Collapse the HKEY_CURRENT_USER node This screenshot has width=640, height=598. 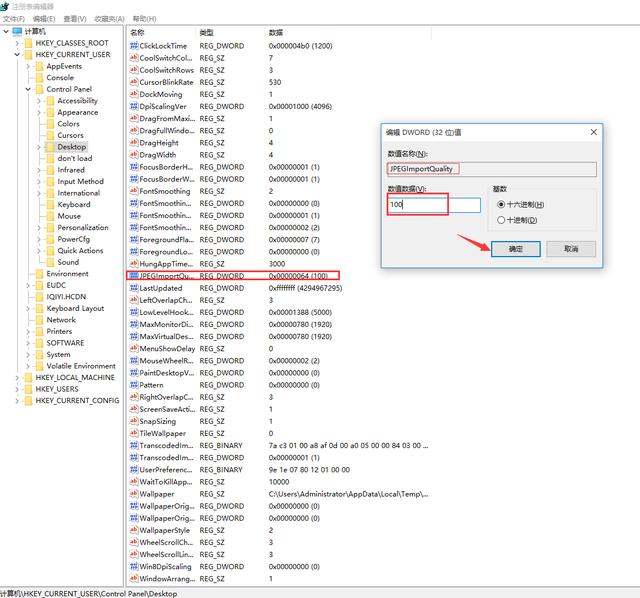pyautogui.click(x=17, y=54)
